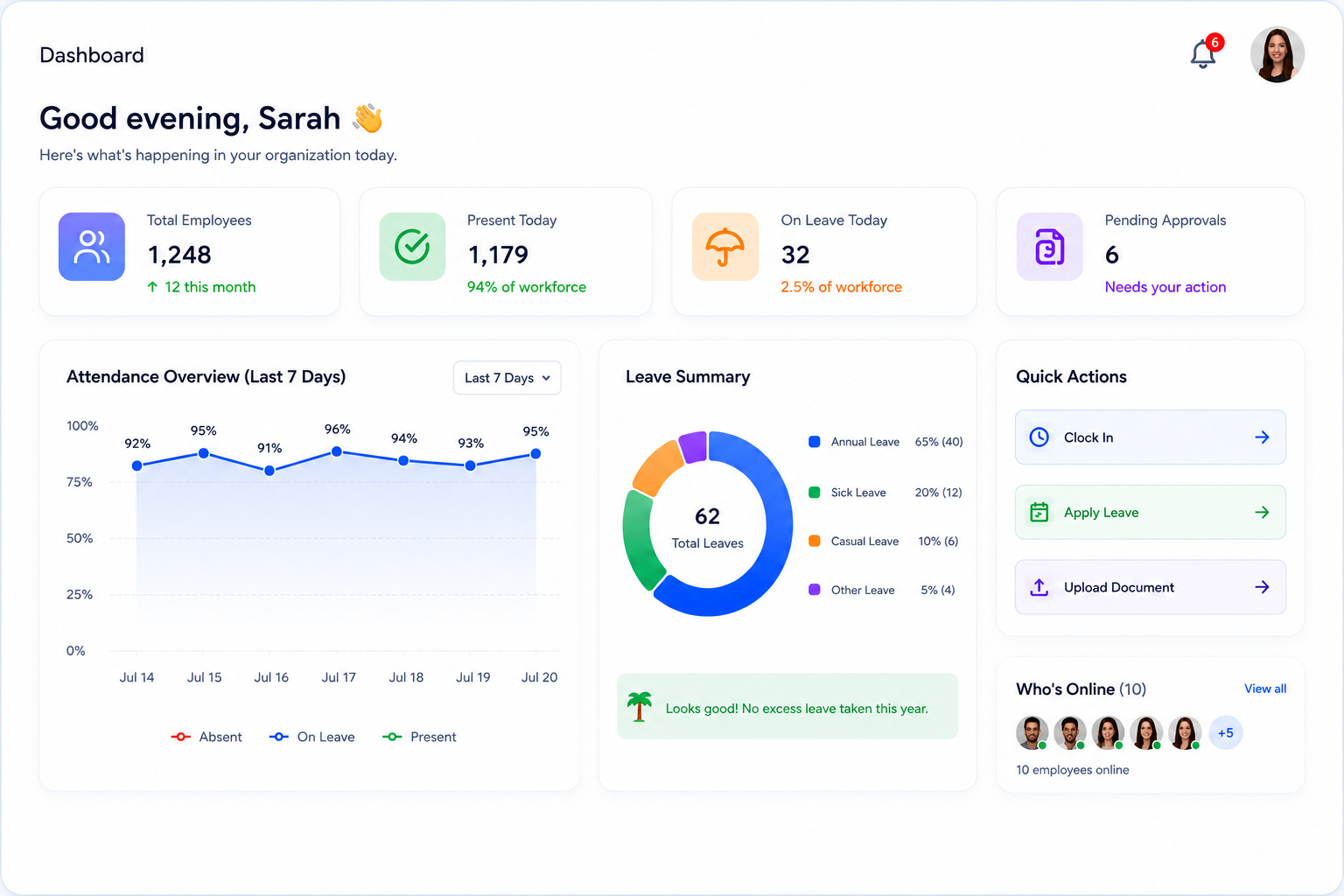Click the Upload Document button label
The height and width of the screenshot is (896, 1344).
point(1119,587)
